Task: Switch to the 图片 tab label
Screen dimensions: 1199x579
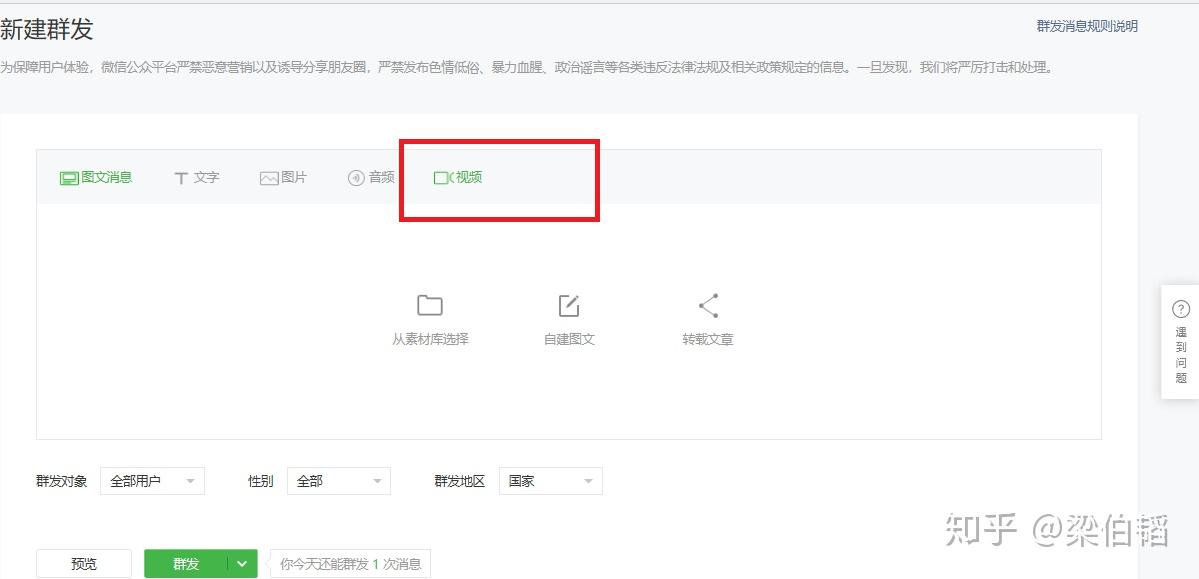Action: click(294, 177)
